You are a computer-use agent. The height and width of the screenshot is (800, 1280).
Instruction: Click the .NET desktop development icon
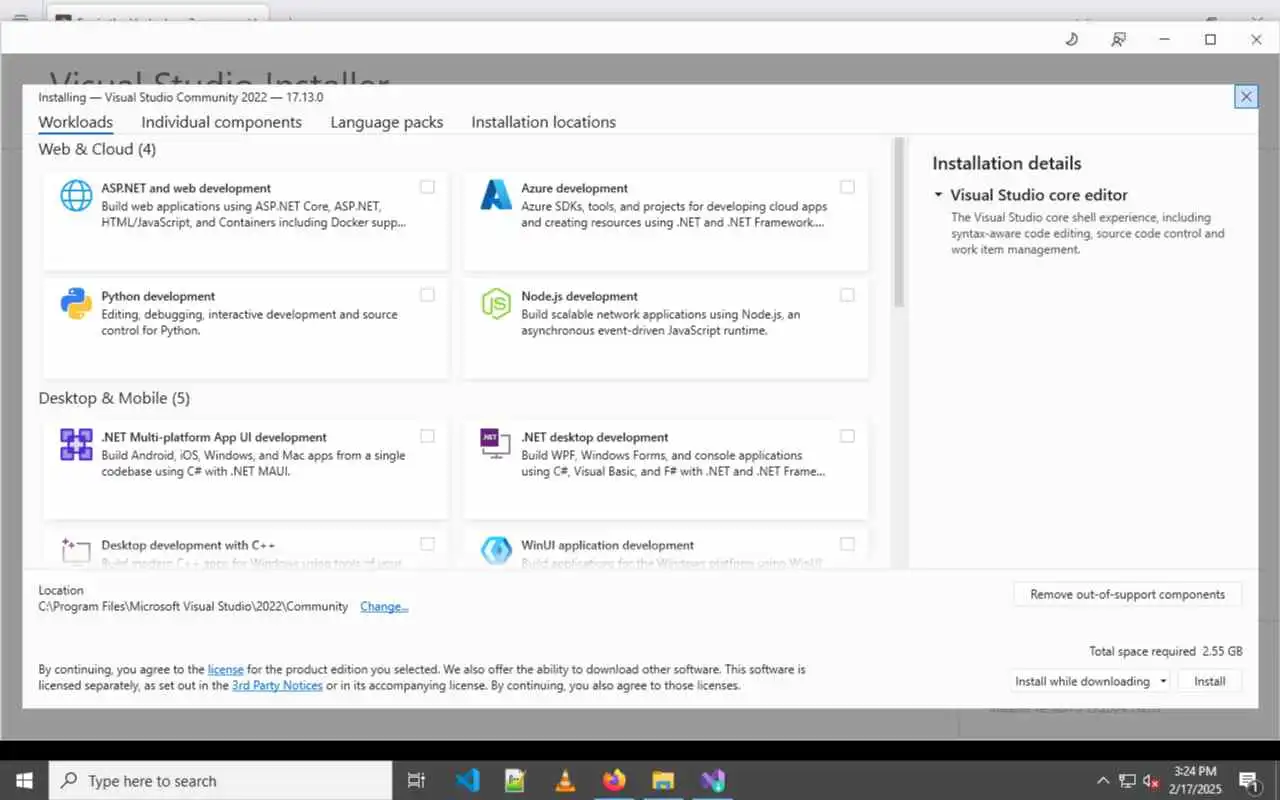pos(496,444)
